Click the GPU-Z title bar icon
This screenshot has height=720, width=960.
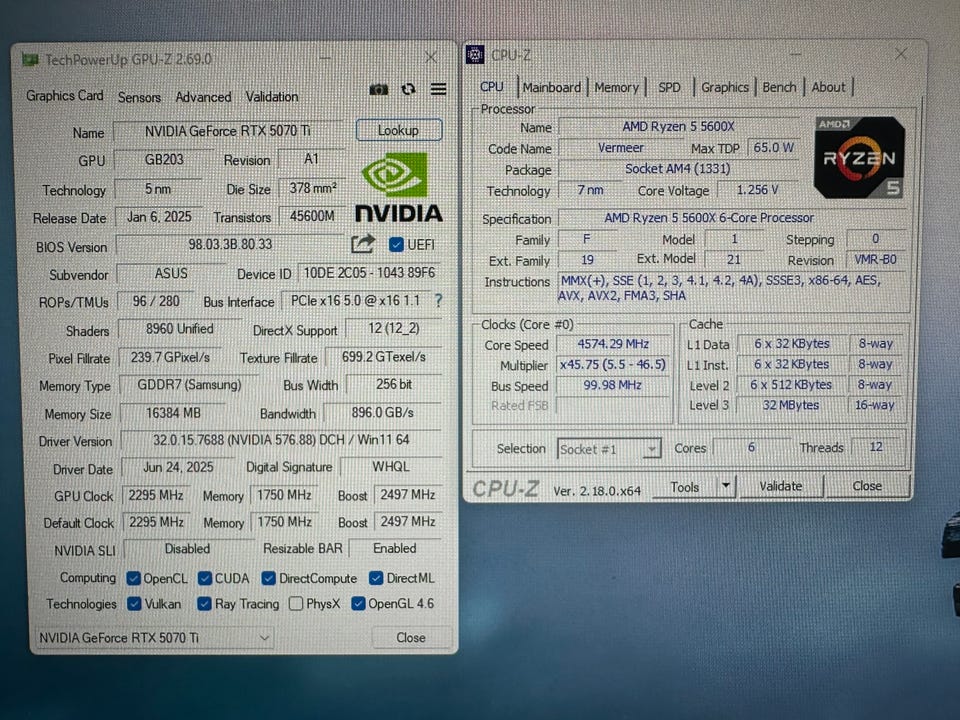pos(30,59)
